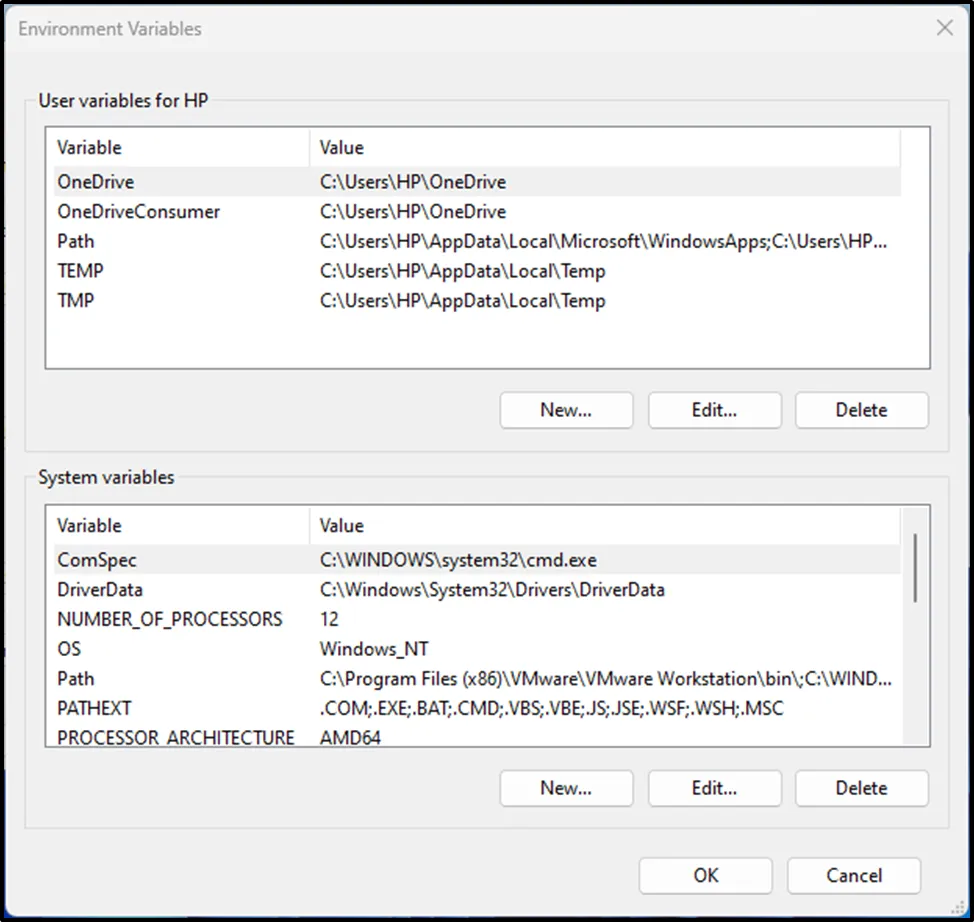Select the OneDrive user variable

pos(96,182)
